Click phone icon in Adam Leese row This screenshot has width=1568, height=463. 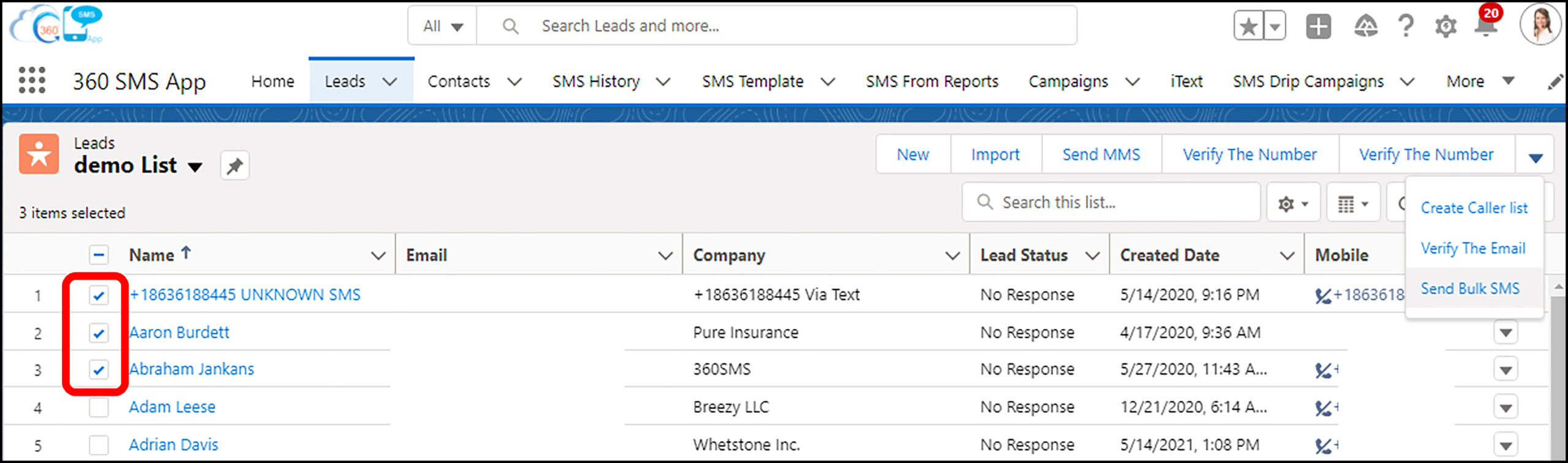(x=1324, y=407)
